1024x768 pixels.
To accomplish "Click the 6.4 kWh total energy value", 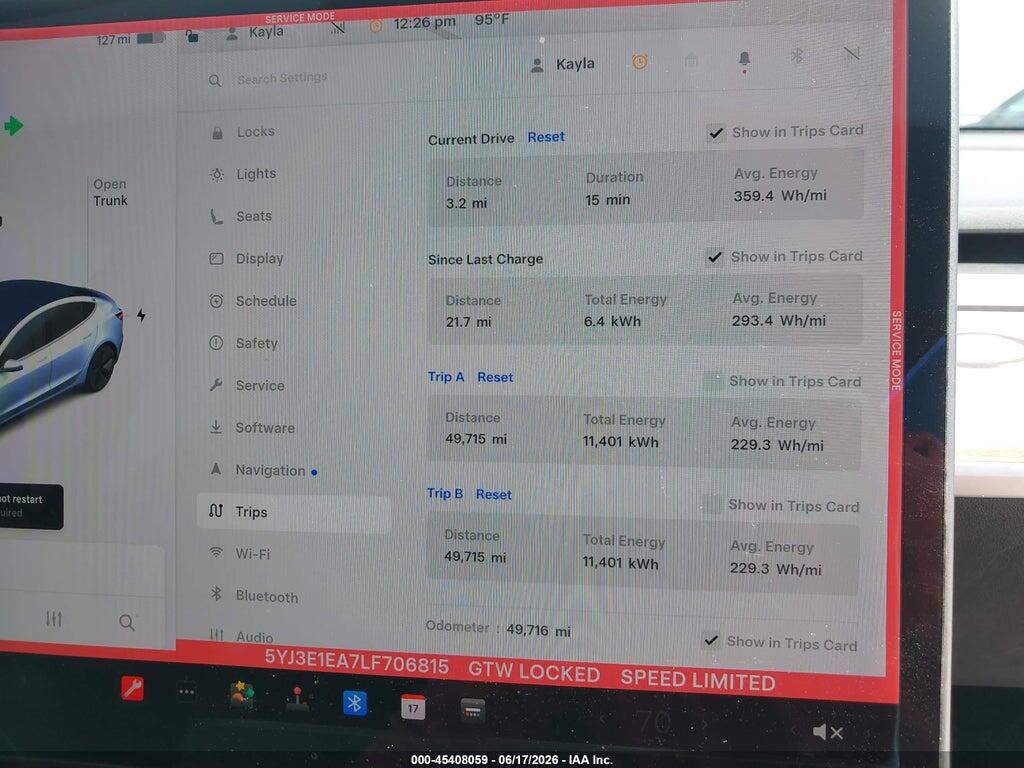I will (x=613, y=321).
